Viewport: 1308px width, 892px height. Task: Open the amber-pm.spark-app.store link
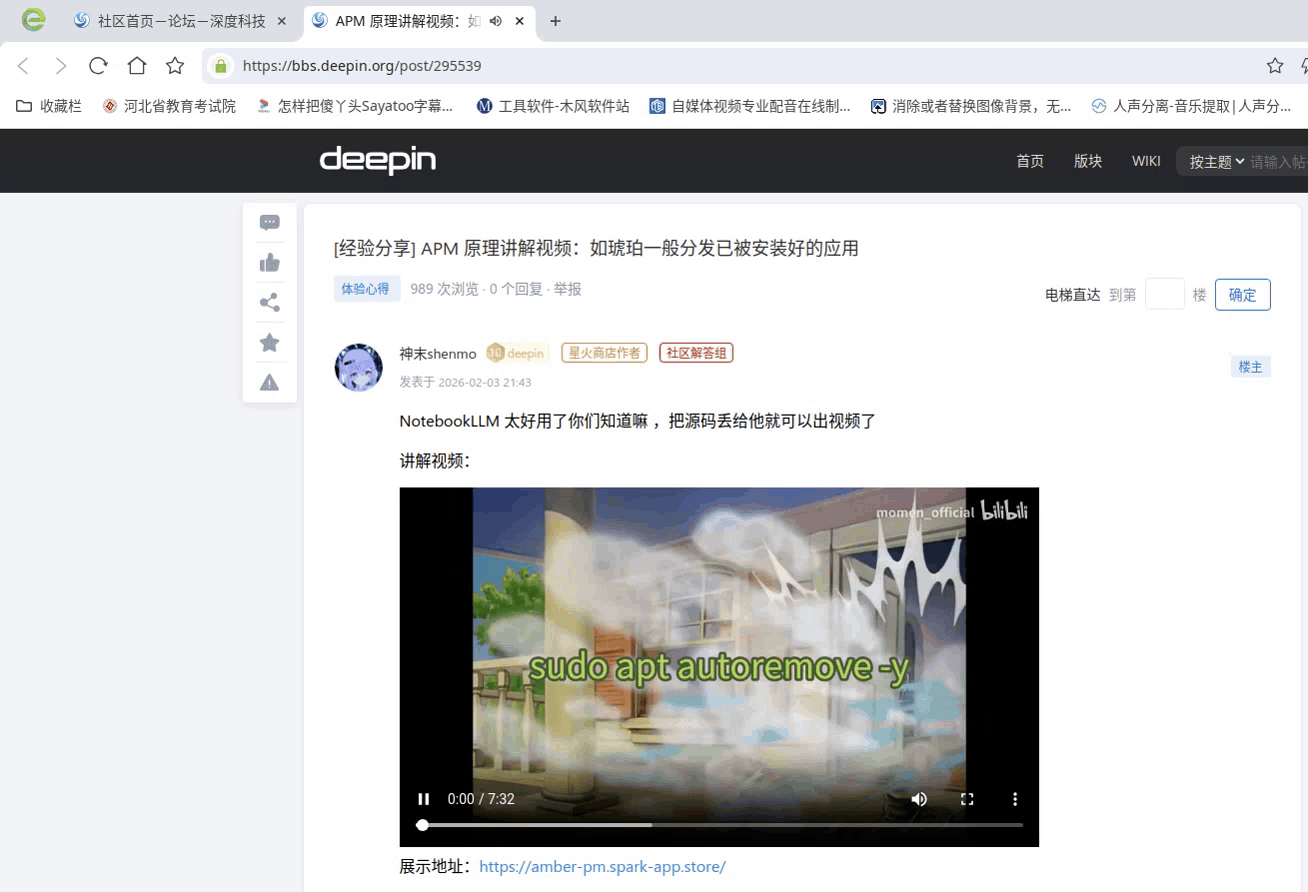(x=602, y=866)
